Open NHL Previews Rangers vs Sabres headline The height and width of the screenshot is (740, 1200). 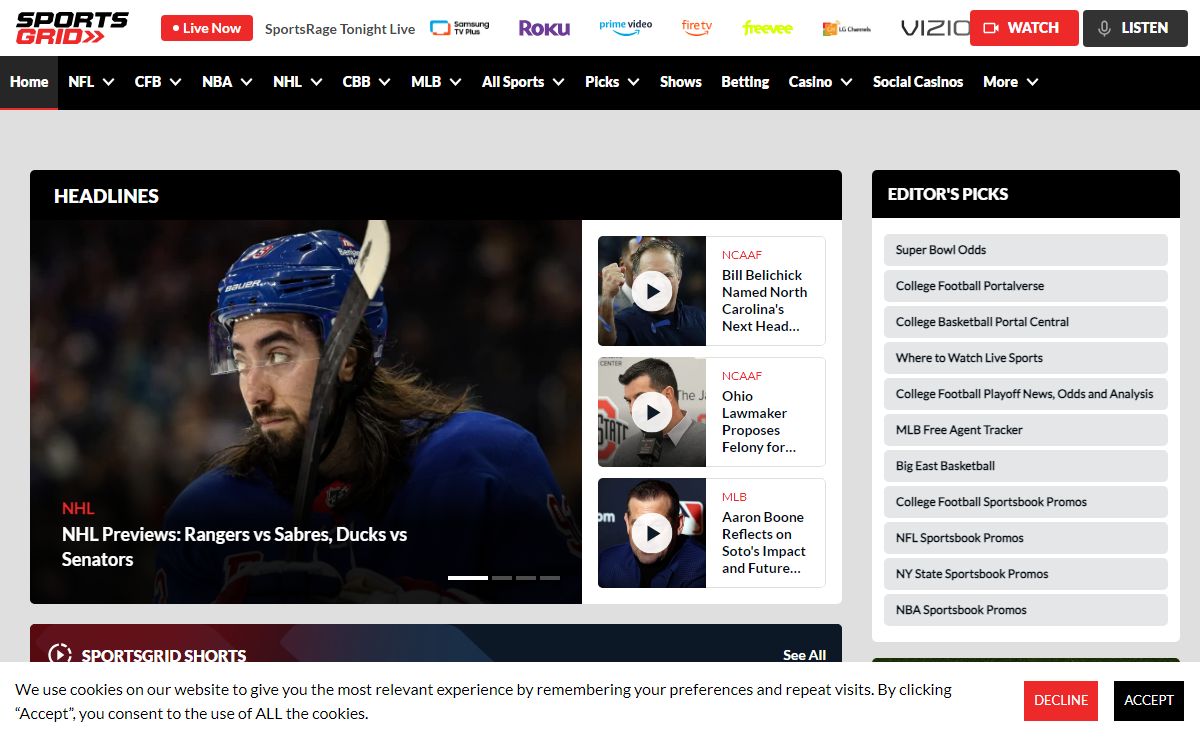click(x=234, y=547)
